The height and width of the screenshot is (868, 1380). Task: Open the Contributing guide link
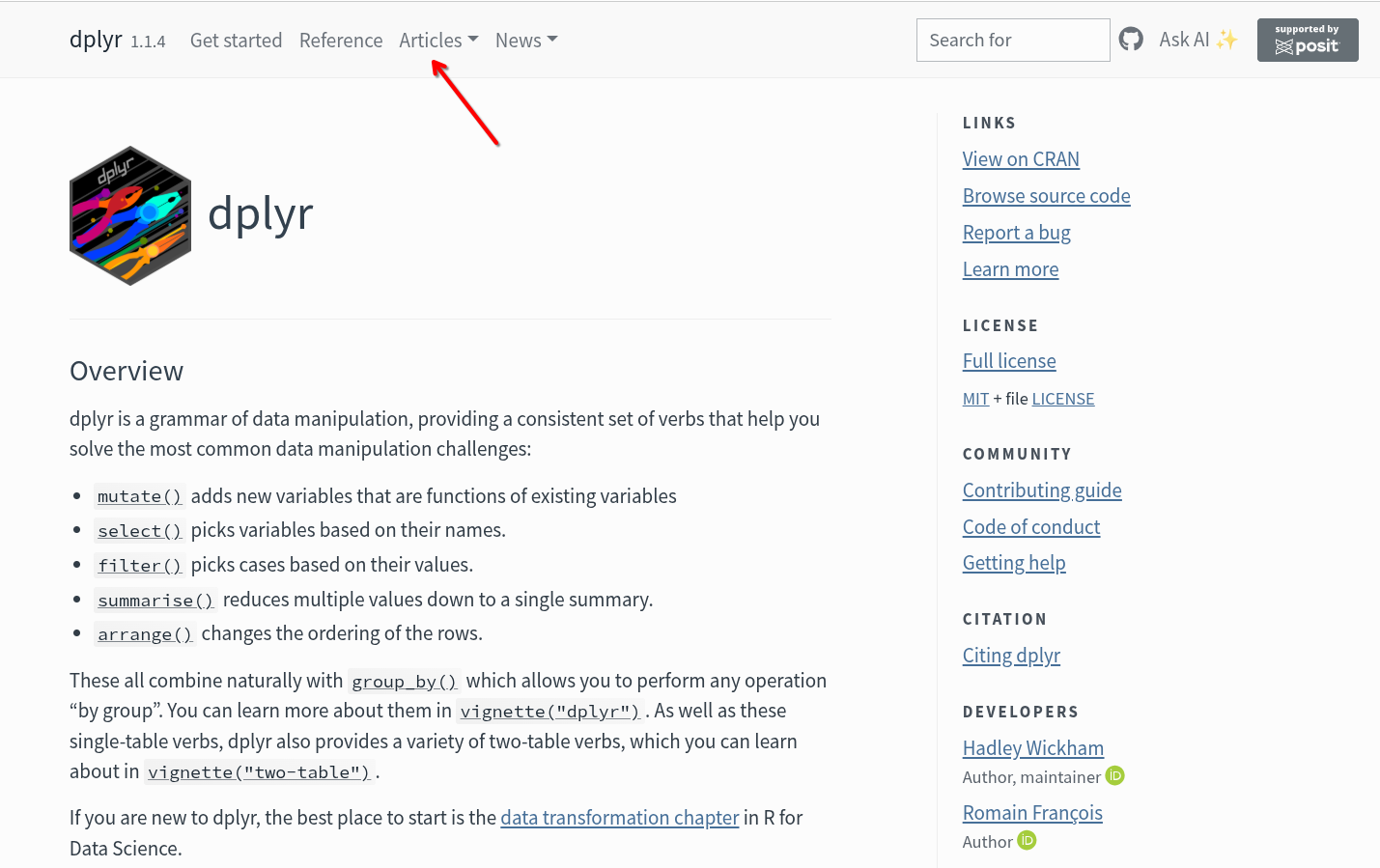(x=1042, y=490)
